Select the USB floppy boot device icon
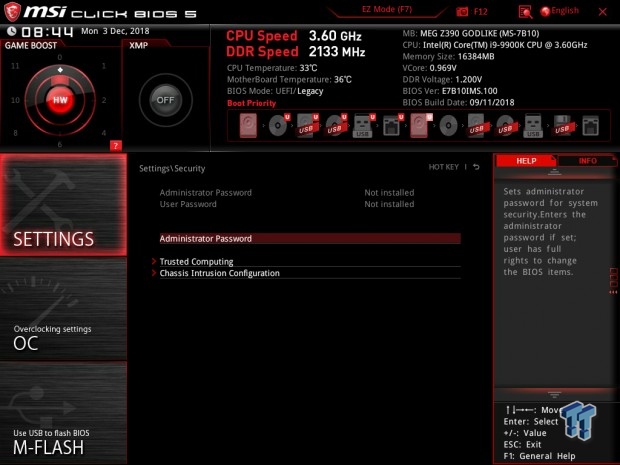 [x=562, y=126]
